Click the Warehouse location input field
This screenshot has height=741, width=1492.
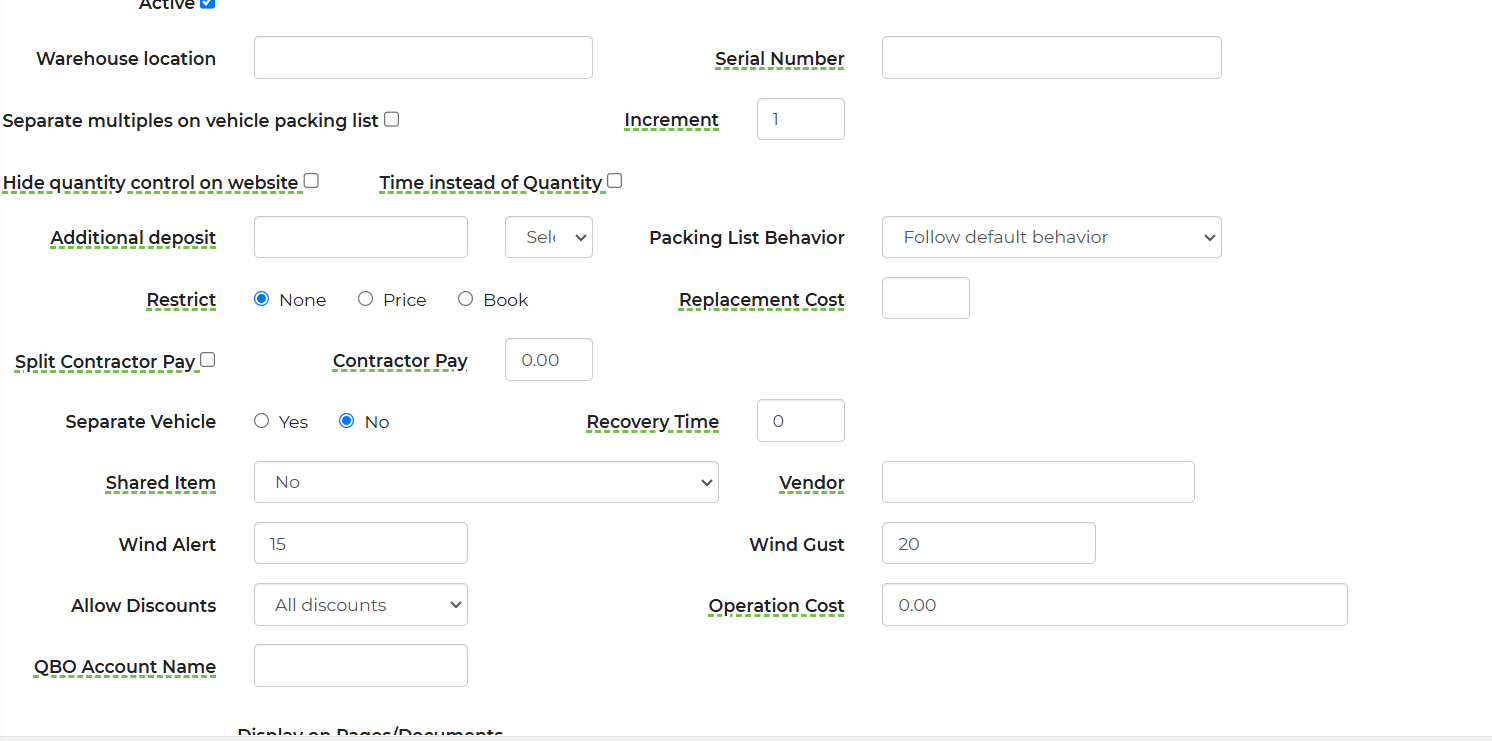(423, 58)
